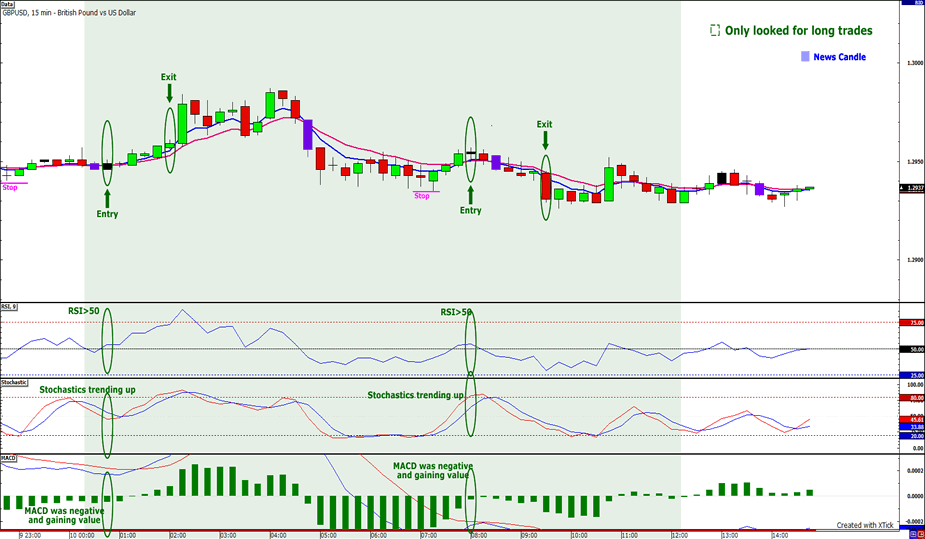Click the current price marker 1.2937
Image resolution: width=925 pixels, height=539 pixels.
click(x=912, y=188)
